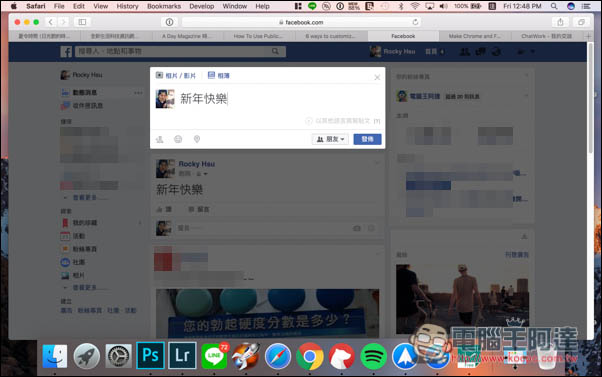This screenshot has width=602, height=377.
Task: Open the account menu arrow in the Facebook header
Action: [x=533, y=51]
